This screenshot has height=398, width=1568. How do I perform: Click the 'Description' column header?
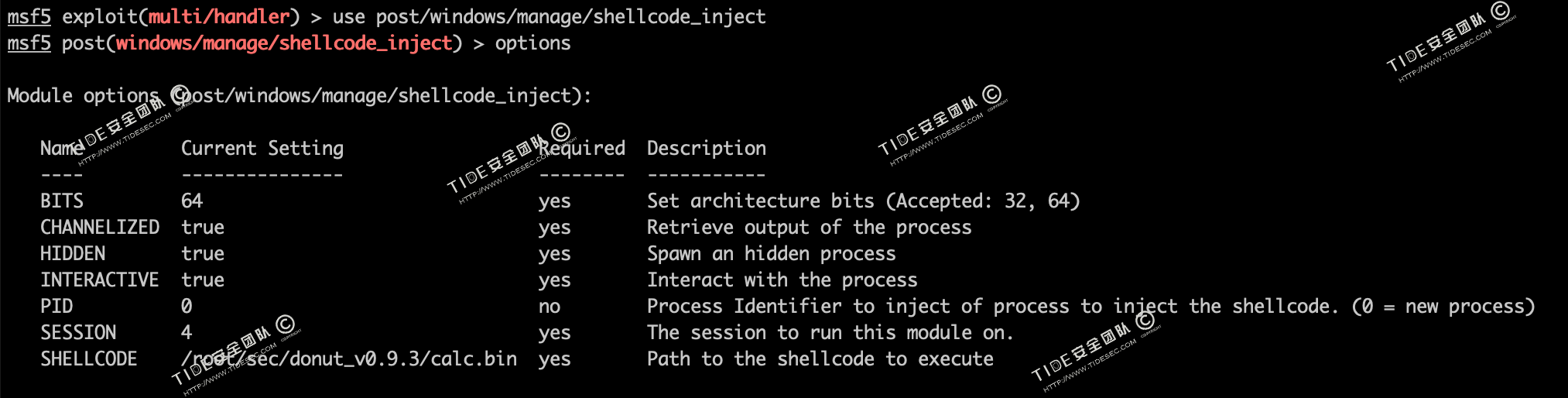pos(706,148)
